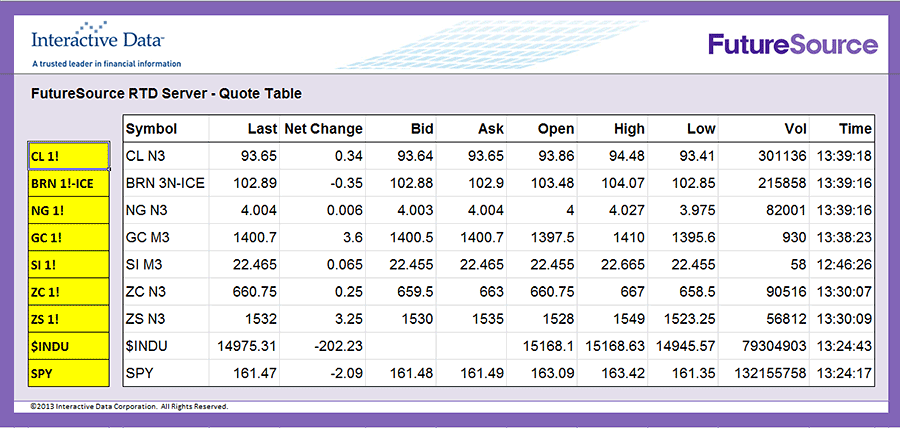The width and height of the screenshot is (900, 428).
Task: Click the GC 1! symbol cell
Action: coord(68,238)
